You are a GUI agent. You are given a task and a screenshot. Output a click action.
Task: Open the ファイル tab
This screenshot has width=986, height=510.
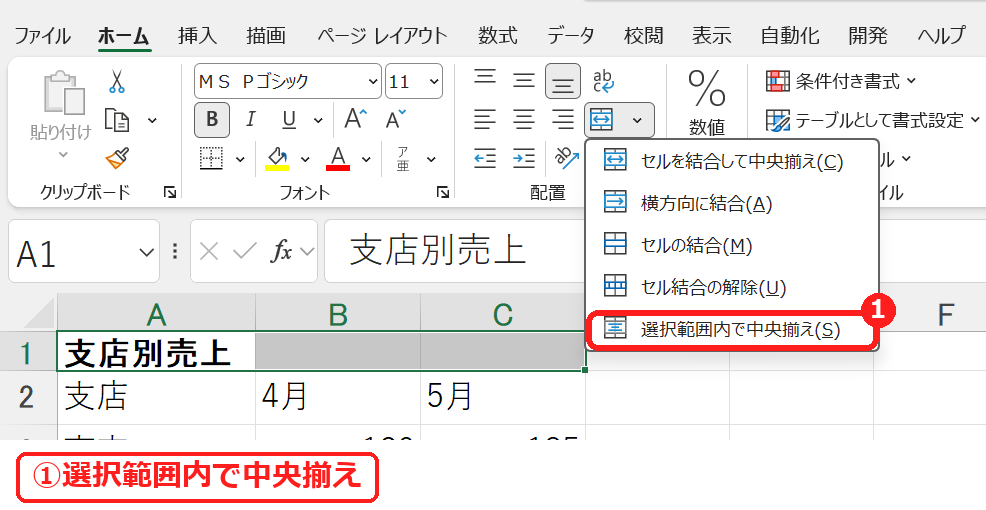pyautogui.click(x=43, y=35)
